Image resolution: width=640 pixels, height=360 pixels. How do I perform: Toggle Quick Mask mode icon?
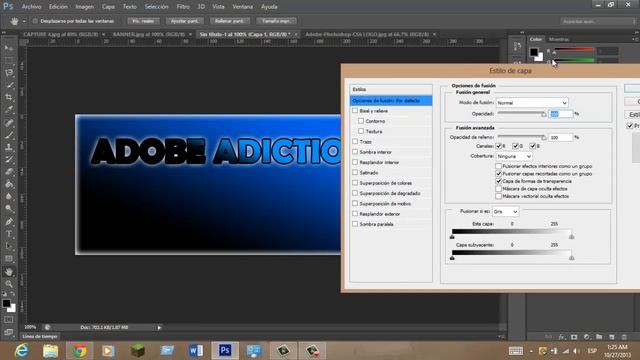[9, 320]
